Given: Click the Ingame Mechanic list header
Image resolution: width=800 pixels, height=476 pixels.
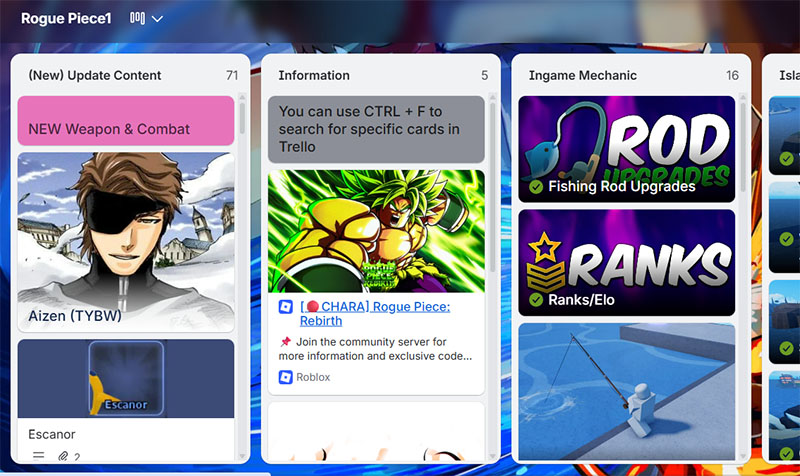Looking at the screenshot, I should point(583,75).
